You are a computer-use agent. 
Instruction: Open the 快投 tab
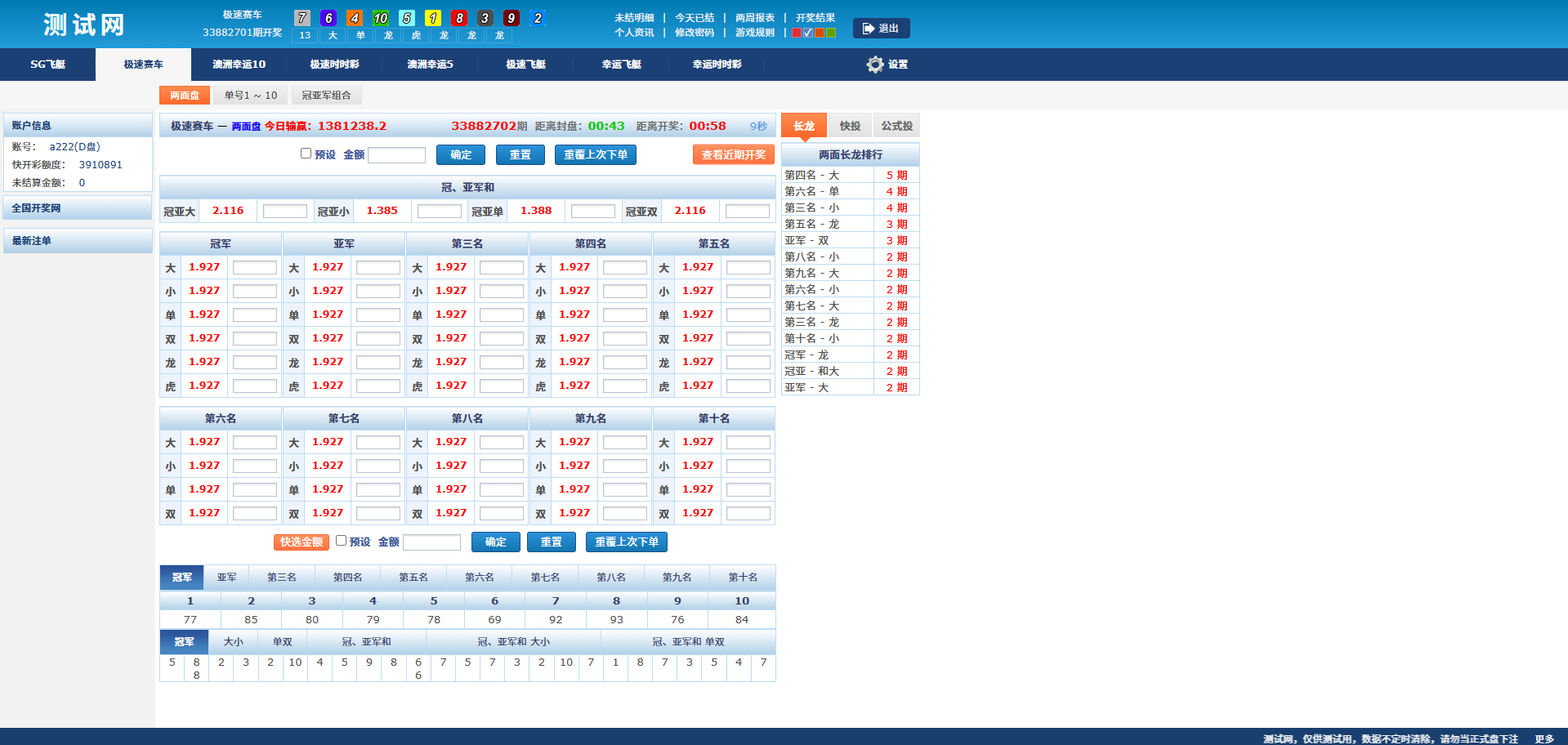tap(850, 126)
